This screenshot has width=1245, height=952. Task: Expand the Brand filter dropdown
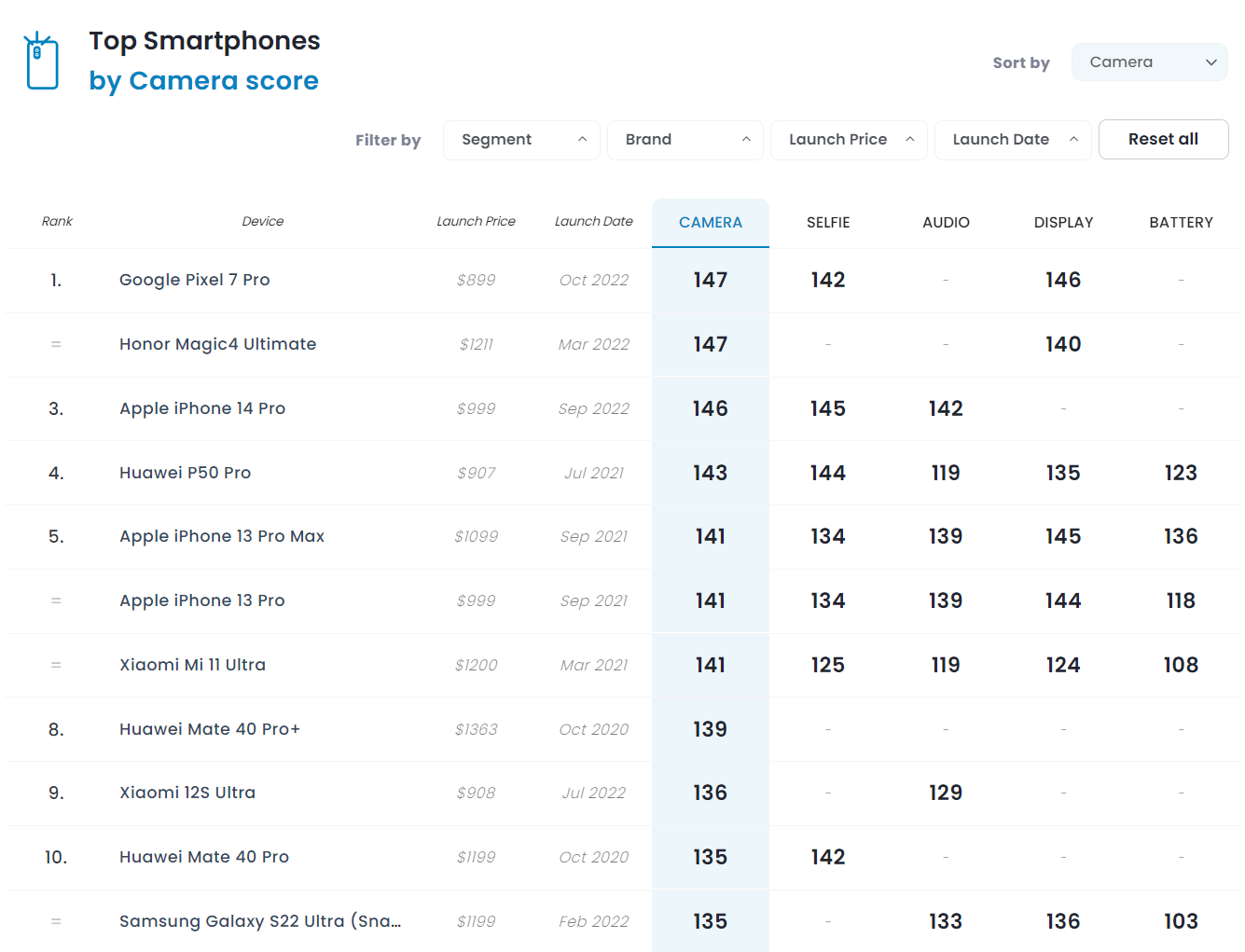coord(685,140)
